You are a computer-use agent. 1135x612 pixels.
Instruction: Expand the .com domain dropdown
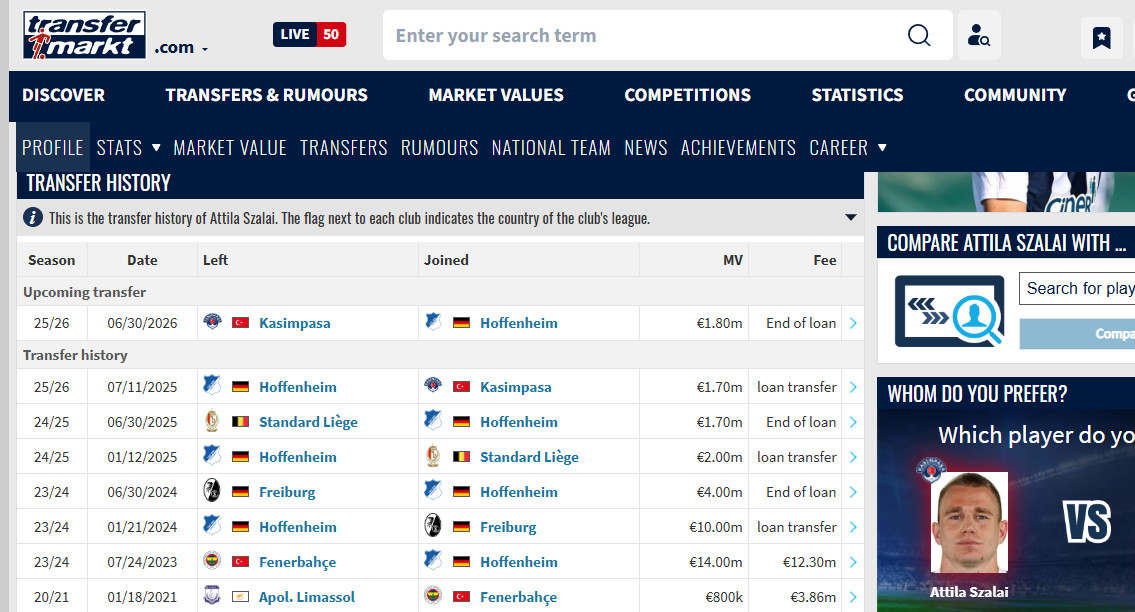pyautogui.click(x=182, y=48)
